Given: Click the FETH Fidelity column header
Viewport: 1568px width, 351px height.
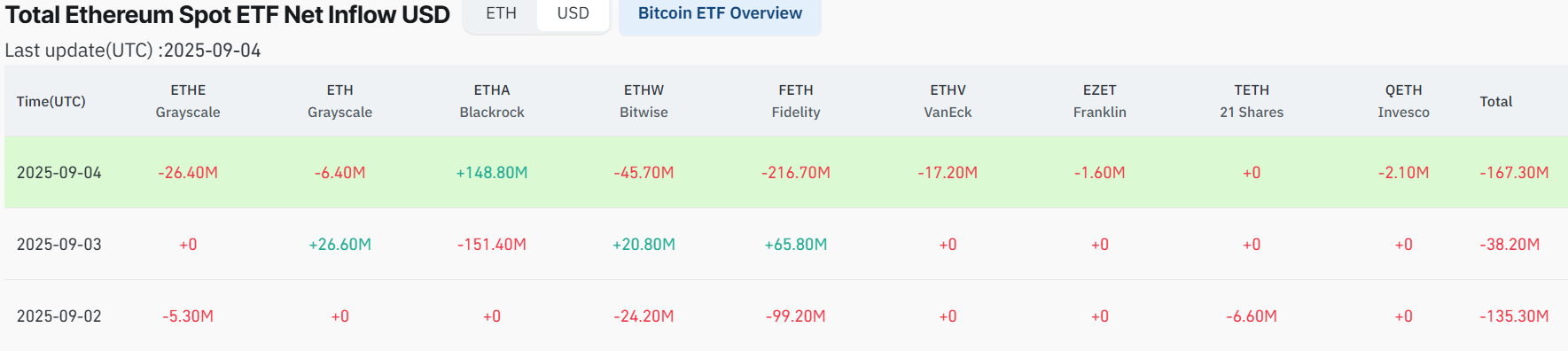Looking at the screenshot, I should (x=796, y=101).
